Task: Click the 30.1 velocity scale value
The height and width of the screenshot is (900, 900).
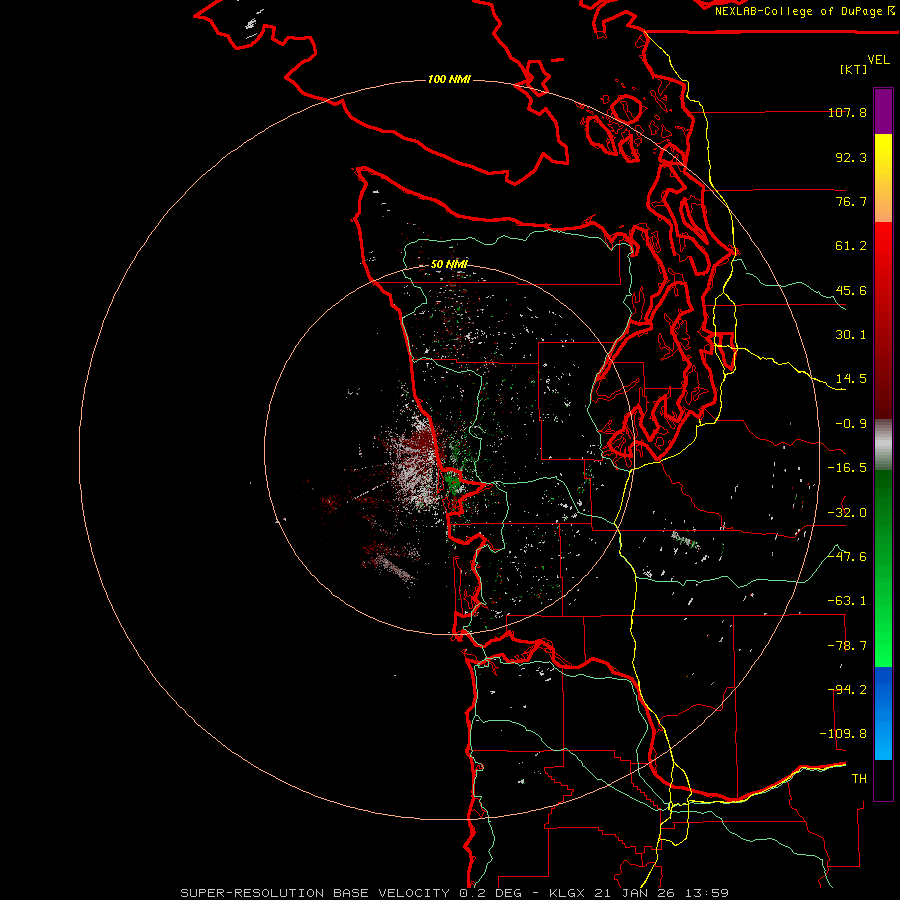Action: click(851, 335)
